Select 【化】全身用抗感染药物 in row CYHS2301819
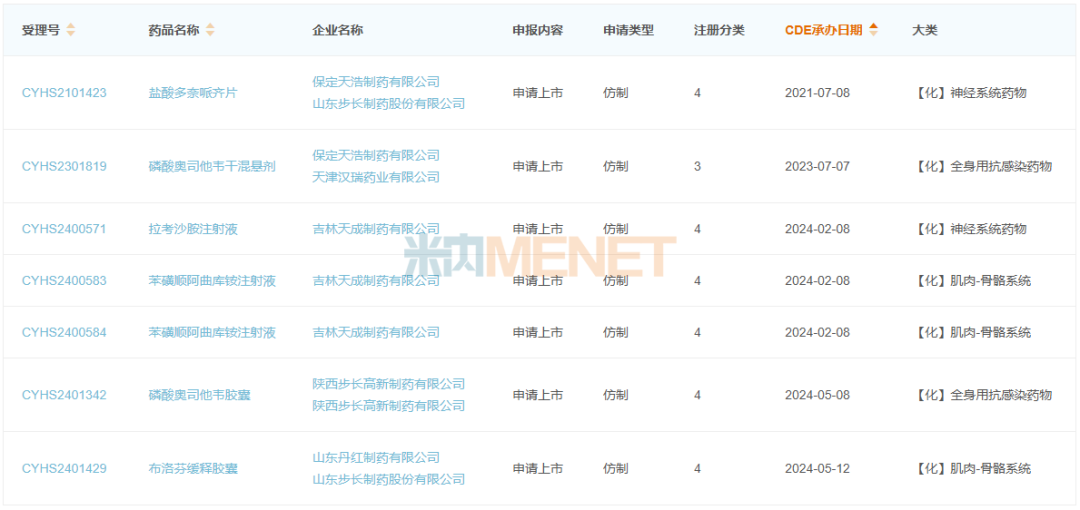The width and height of the screenshot is (1080, 510). [x=983, y=166]
